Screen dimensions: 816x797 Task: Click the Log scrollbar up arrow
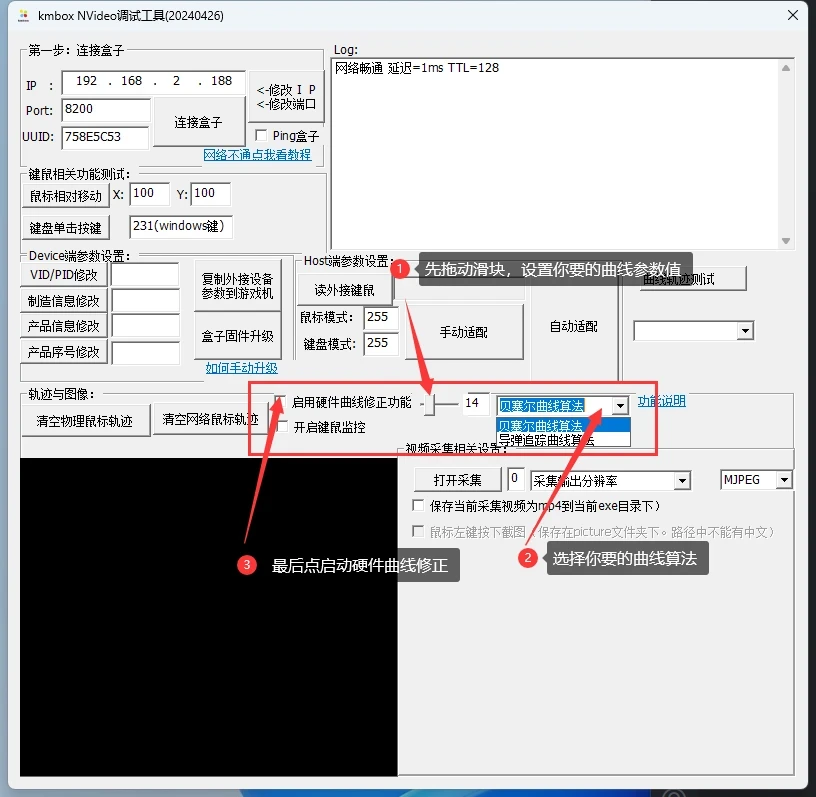(786, 68)
